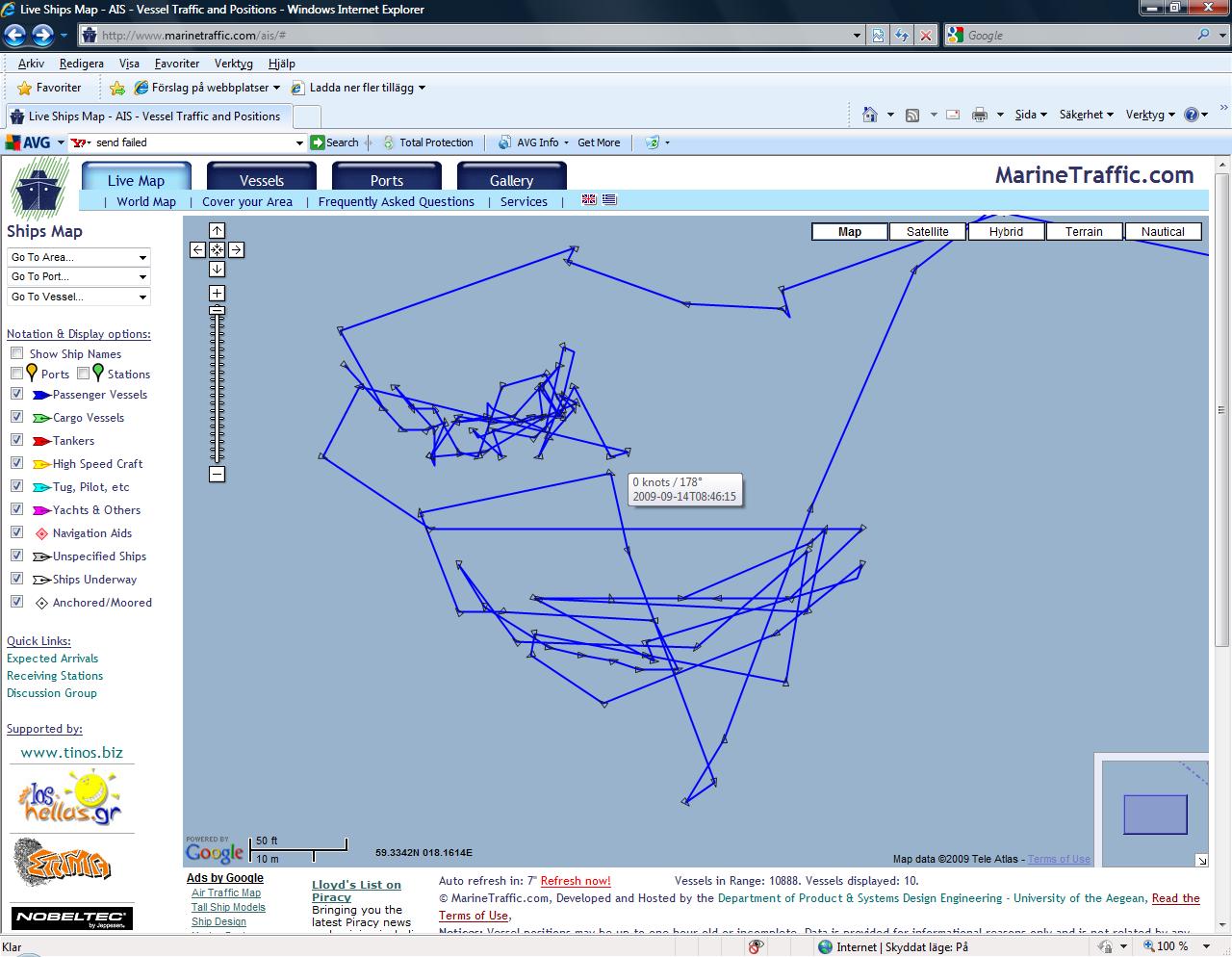Image resolution: width=1232 pixels, height=957 pixels.
Task: Click the IE Help question mark icon
Action: click(1191, 115)
